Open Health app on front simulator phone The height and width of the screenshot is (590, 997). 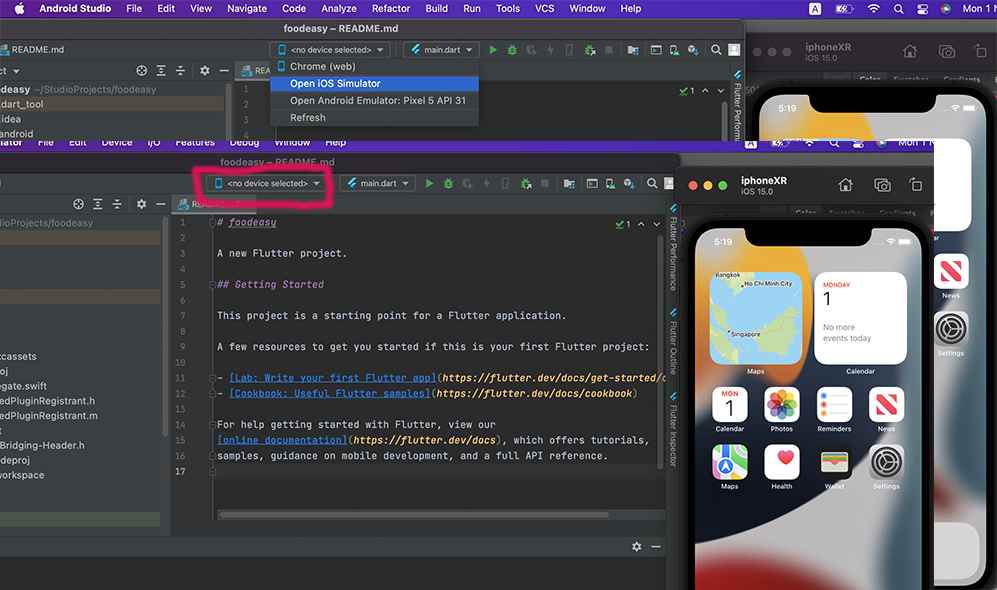781,462
